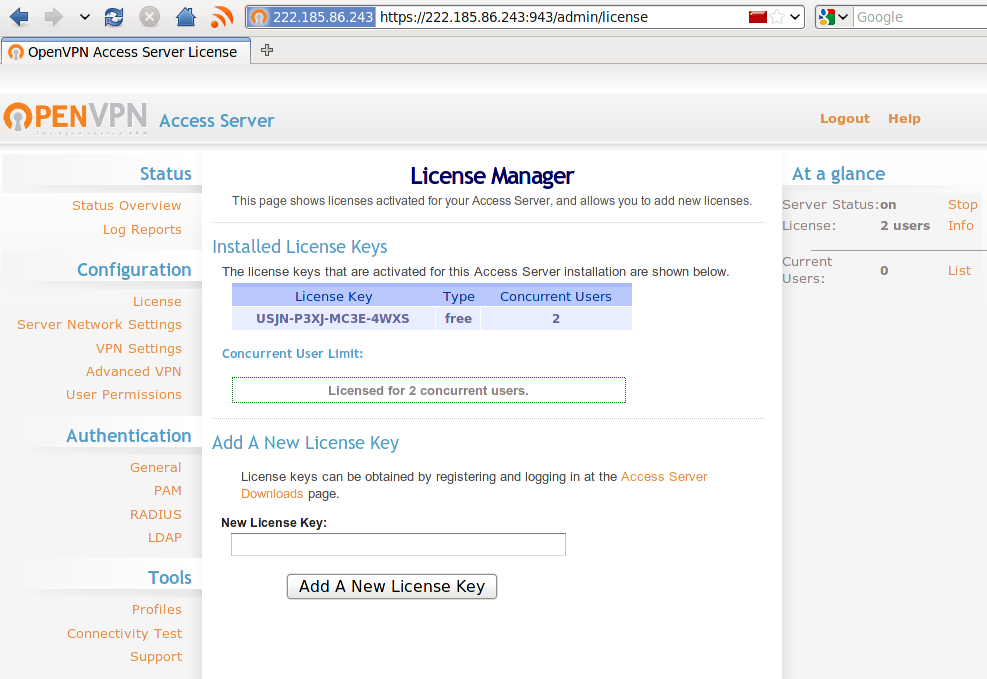Click Stop next to Server Status

(962, 205)
